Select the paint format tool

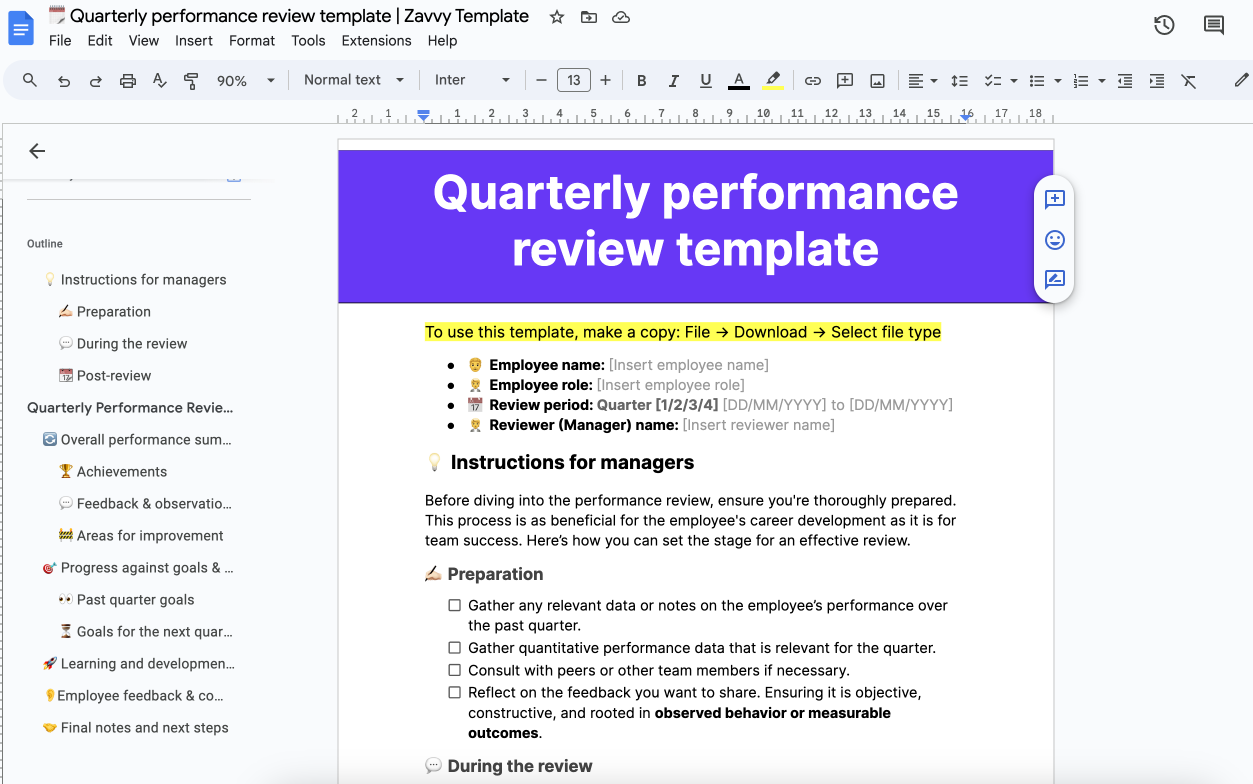pyautogui.click(x=190, y=79)
